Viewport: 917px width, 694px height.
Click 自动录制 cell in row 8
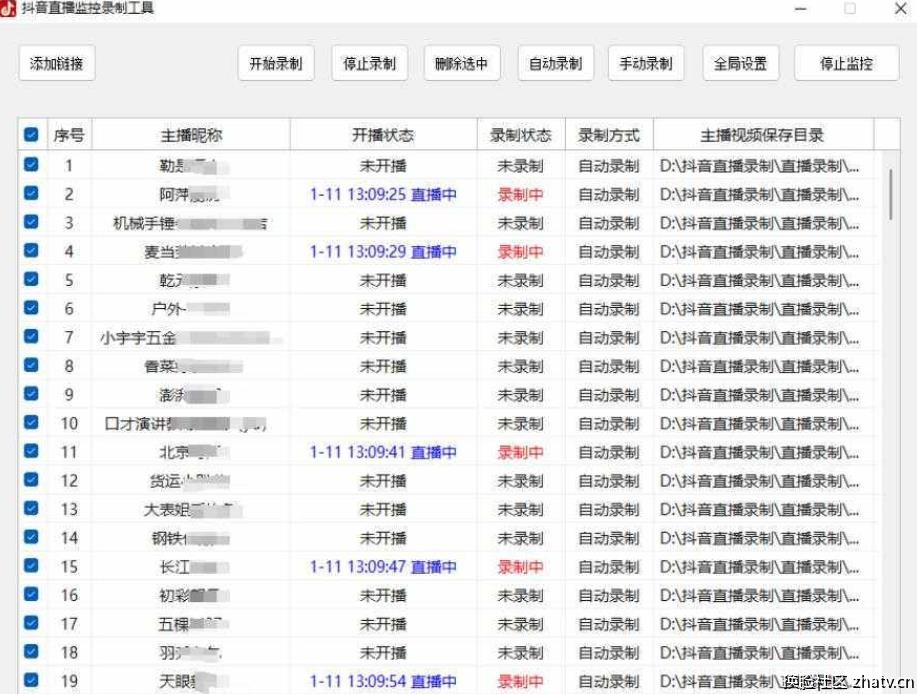point(609,366)
